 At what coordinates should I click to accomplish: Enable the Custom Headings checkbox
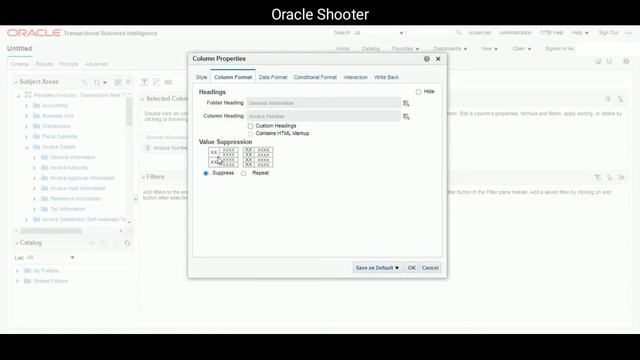(251, 126)
